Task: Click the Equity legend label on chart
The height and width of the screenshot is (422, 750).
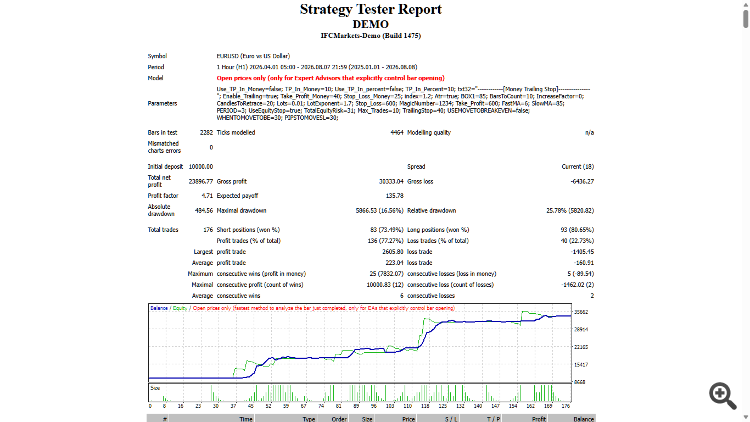Action: [x=180, y=308]
